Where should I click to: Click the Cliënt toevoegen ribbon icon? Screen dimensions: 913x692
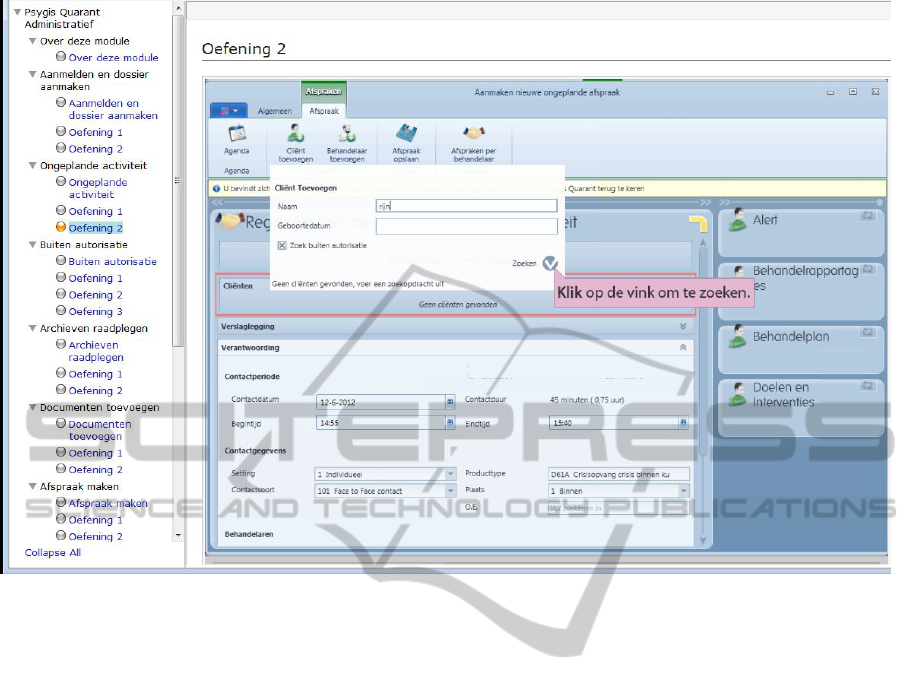[295, 134]
